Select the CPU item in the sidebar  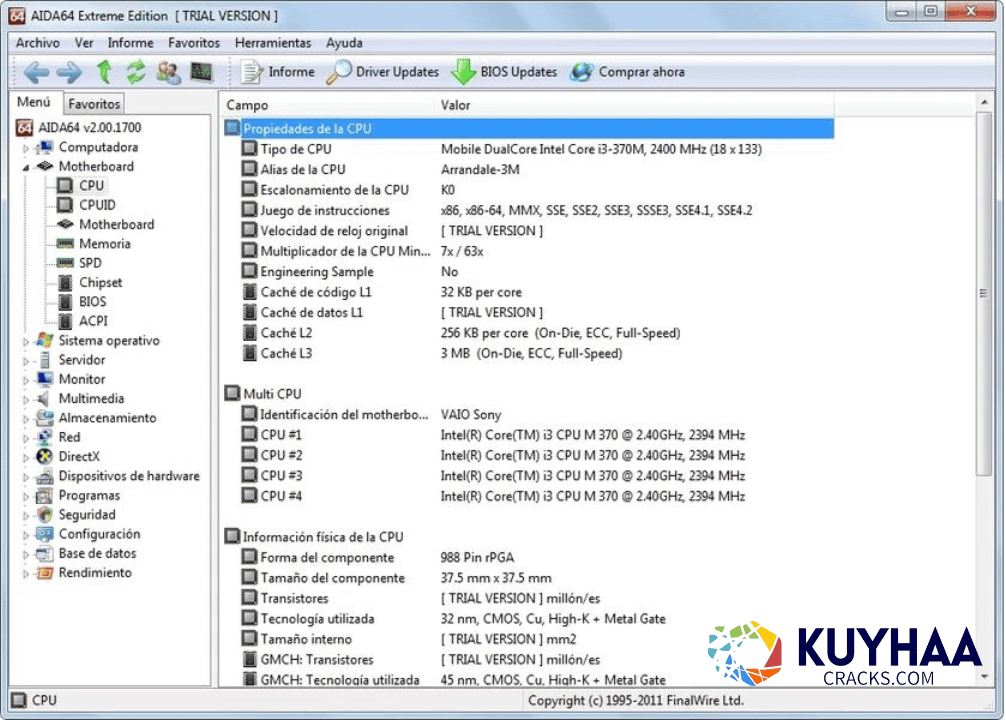[91, 185]
